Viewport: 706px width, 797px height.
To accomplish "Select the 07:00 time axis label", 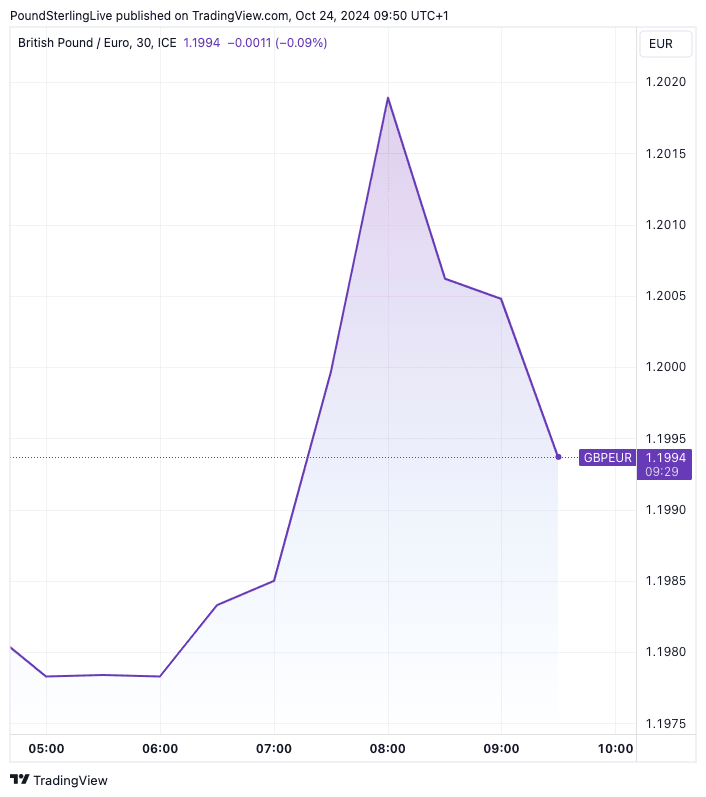I will [274, 749].
